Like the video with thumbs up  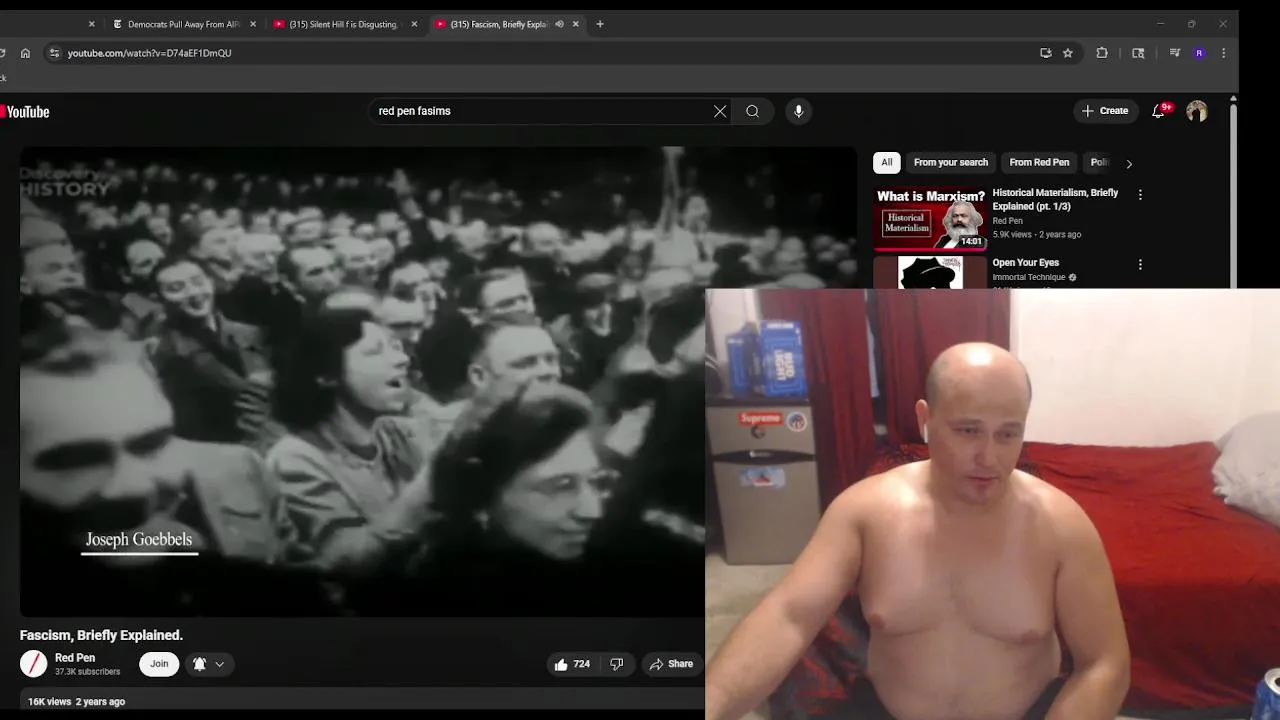[572, 664]
